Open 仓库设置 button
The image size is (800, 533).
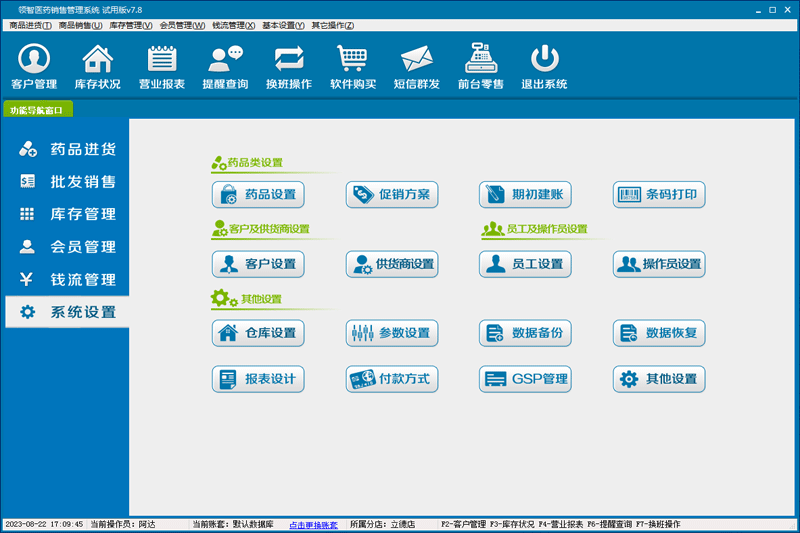258,333
